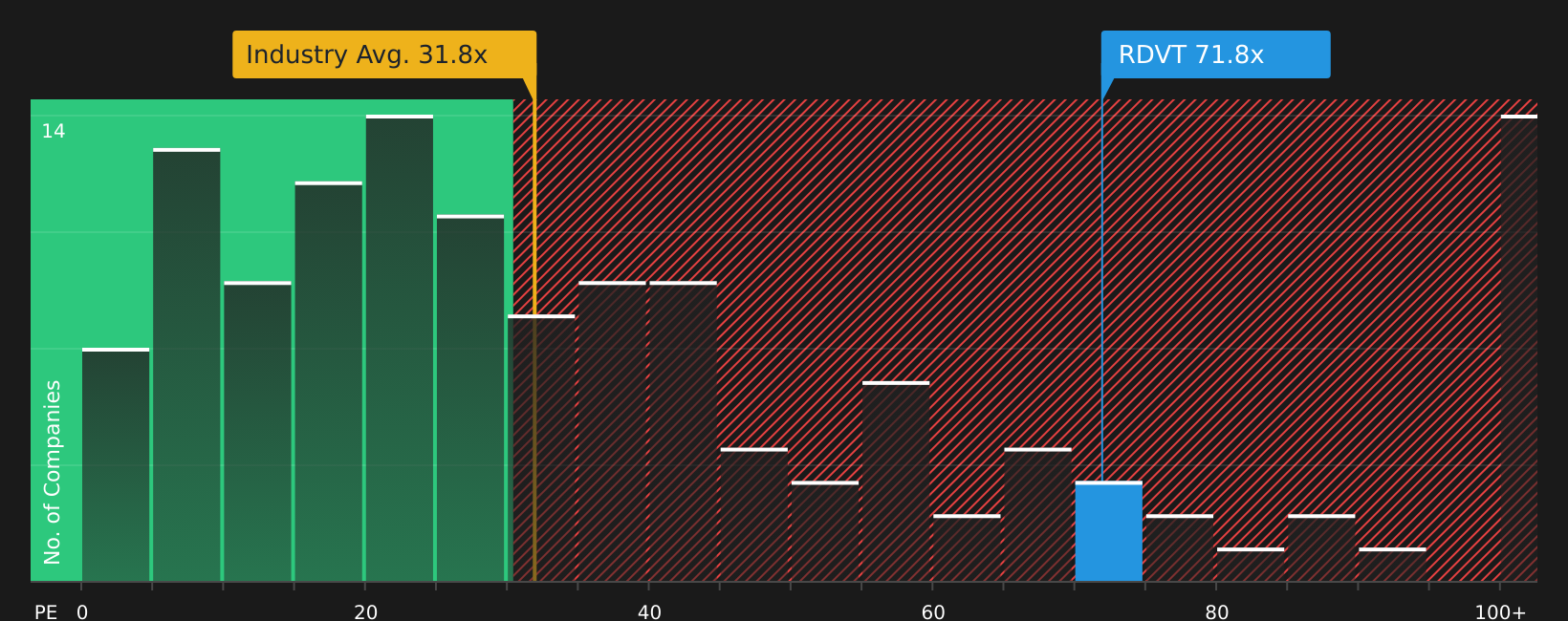This screenshot has width=1568, height=621.
Task: Click the x-axis tick label '60'
Action: coord(933,612)
